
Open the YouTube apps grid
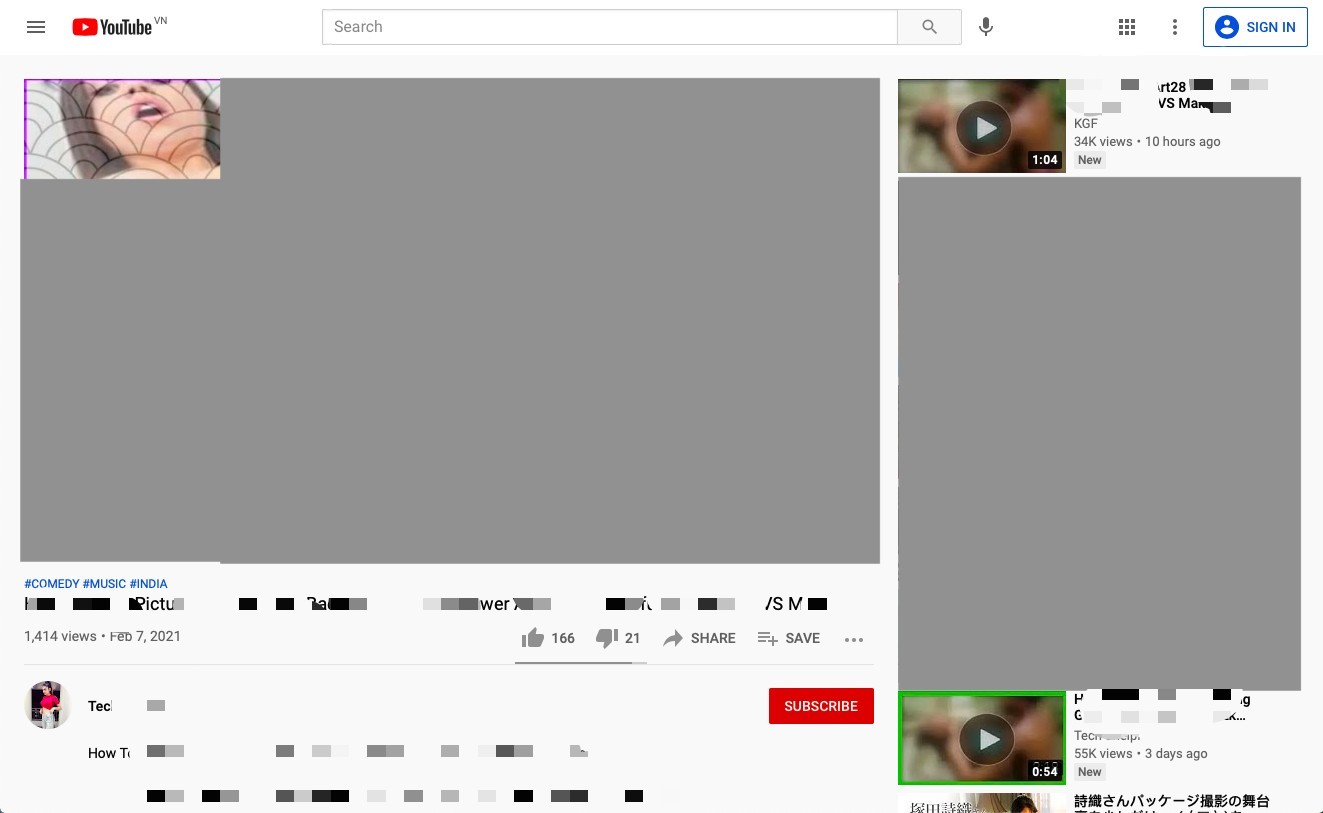pyautogui.click(x=1127, y=27)
